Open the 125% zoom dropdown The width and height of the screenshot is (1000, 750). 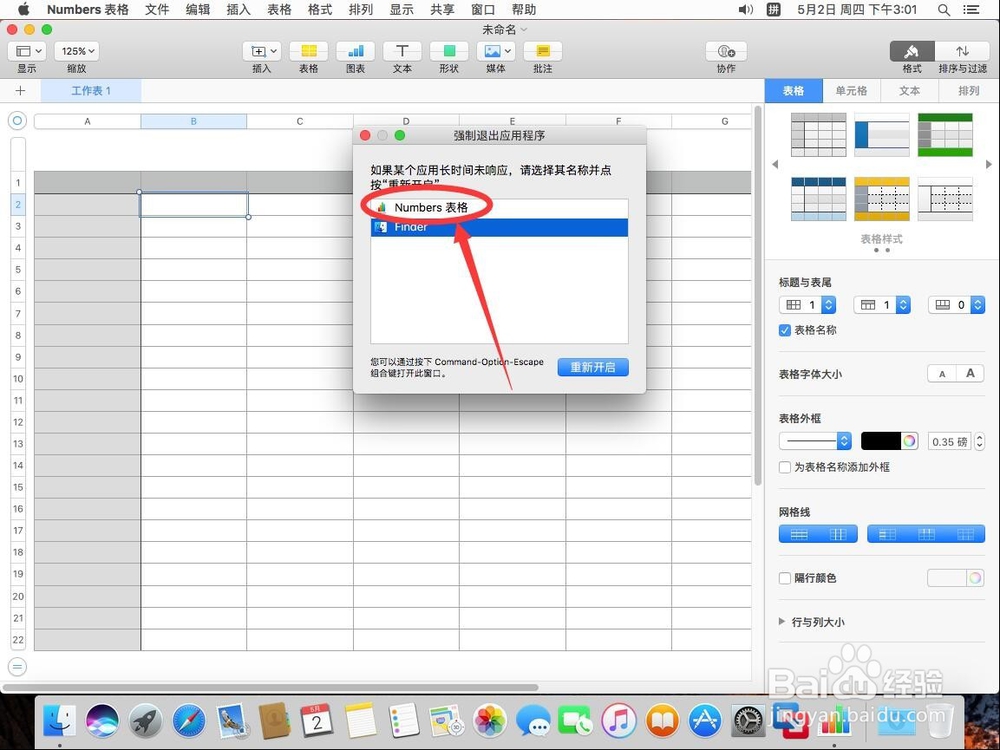(x=77, y=50)
